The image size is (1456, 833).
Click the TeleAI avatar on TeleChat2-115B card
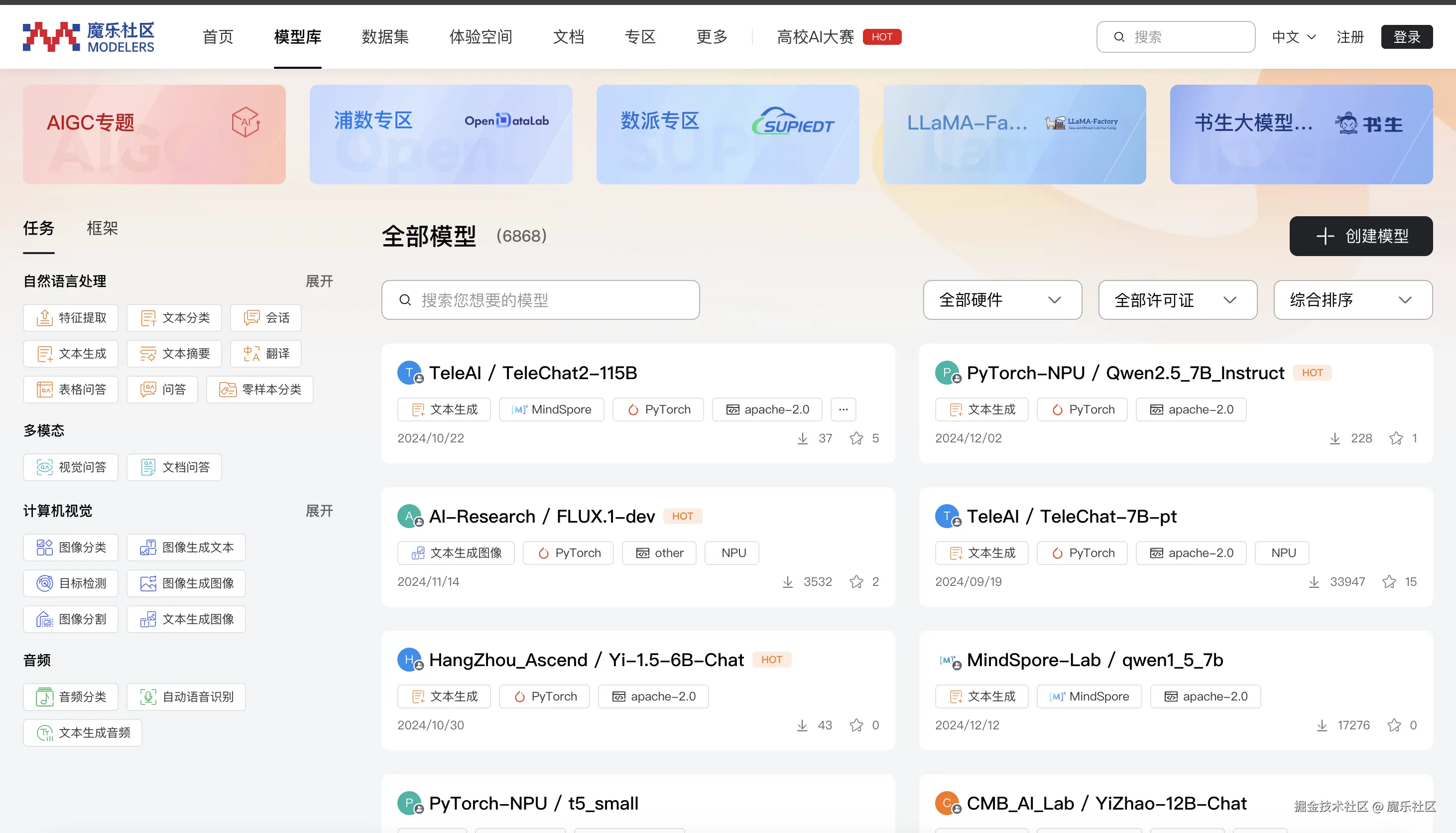[x=409, y=373]
